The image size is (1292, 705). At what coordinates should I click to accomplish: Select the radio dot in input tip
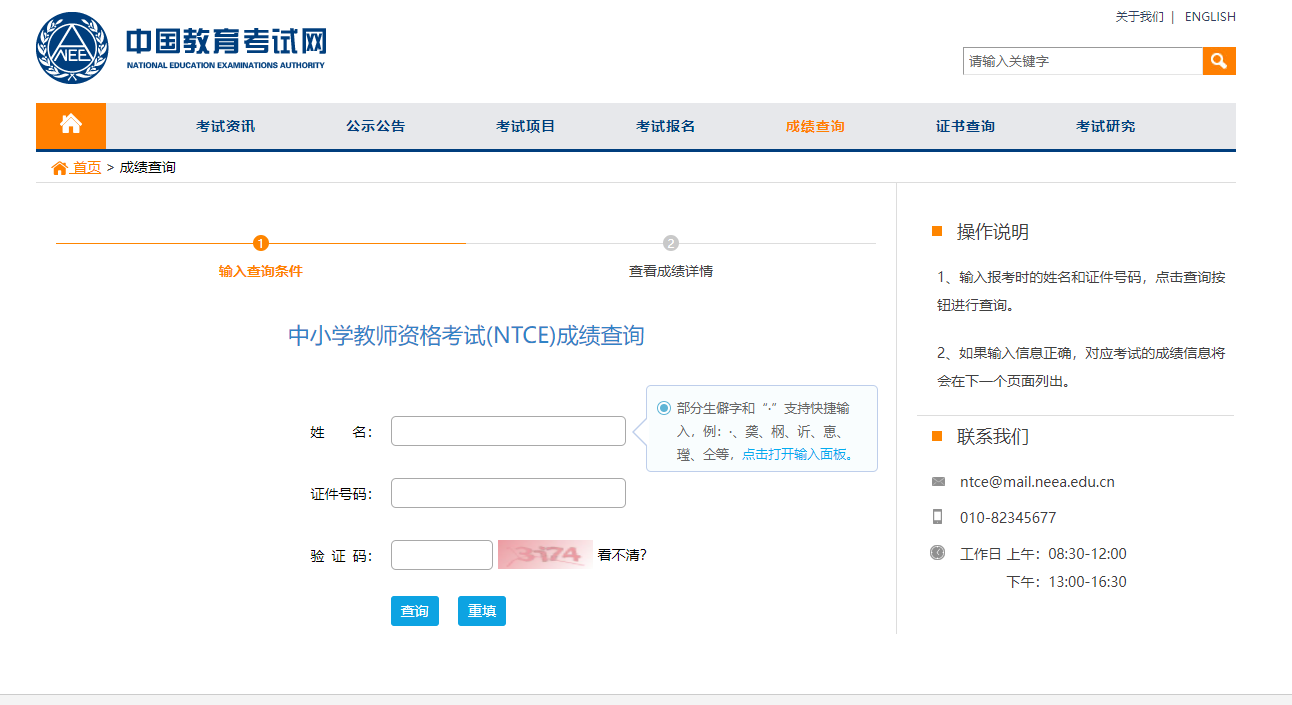coord(664,408)
